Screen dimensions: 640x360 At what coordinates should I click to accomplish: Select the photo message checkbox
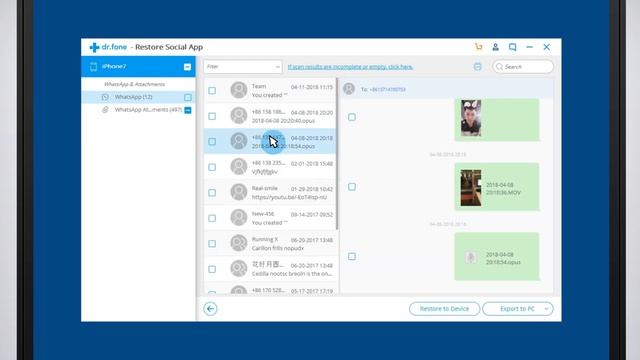pyautogui.click(x=352, y=117)
